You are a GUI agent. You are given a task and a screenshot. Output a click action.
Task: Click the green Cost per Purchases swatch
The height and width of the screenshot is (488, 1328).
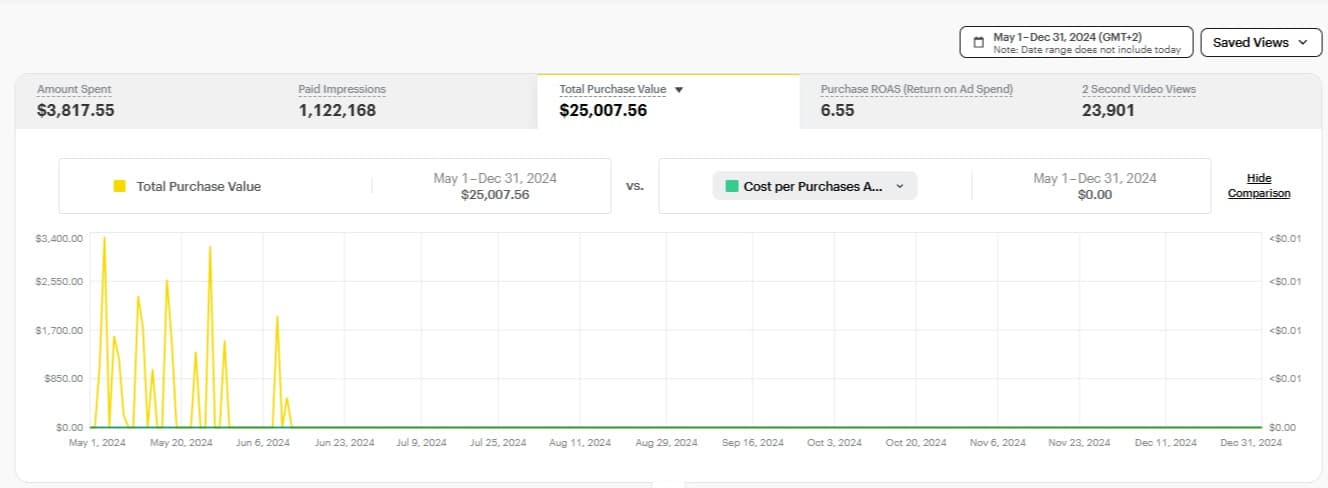[x=732, y=186]
